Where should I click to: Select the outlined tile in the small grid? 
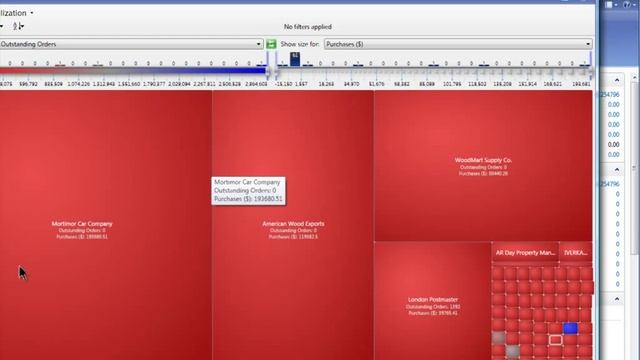point(556,340)
